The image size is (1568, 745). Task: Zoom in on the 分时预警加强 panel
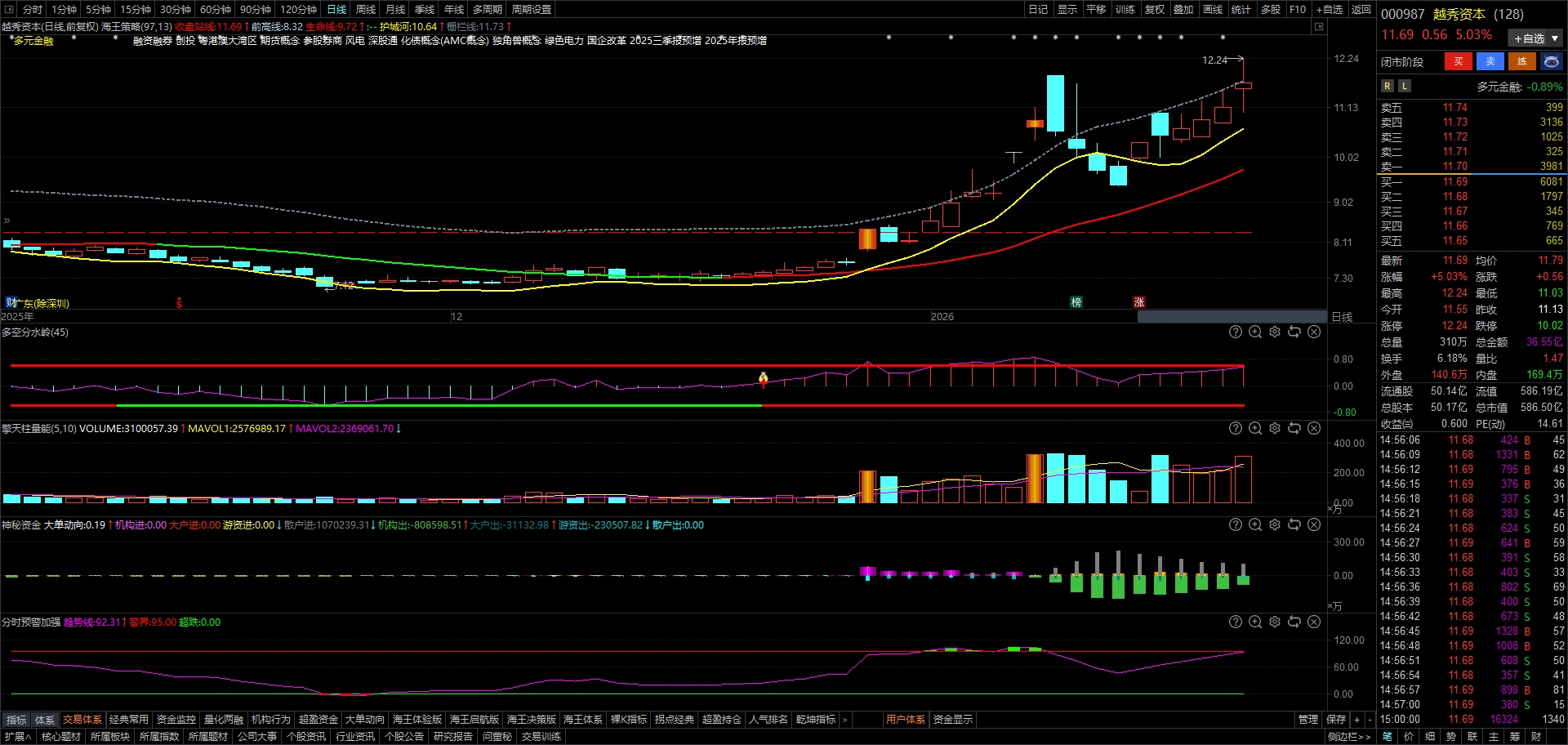pyautogui.click(x=1255, y=622)
